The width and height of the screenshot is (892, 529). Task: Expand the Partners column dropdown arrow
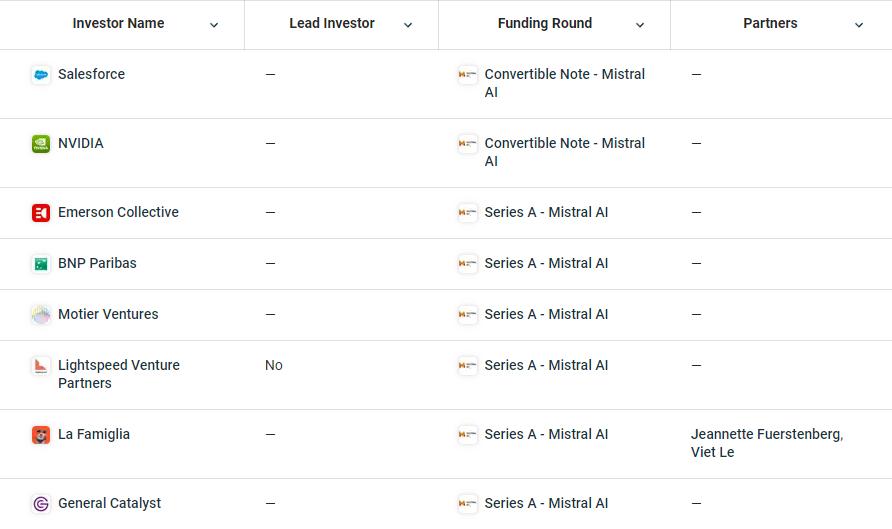pos(859,25)
